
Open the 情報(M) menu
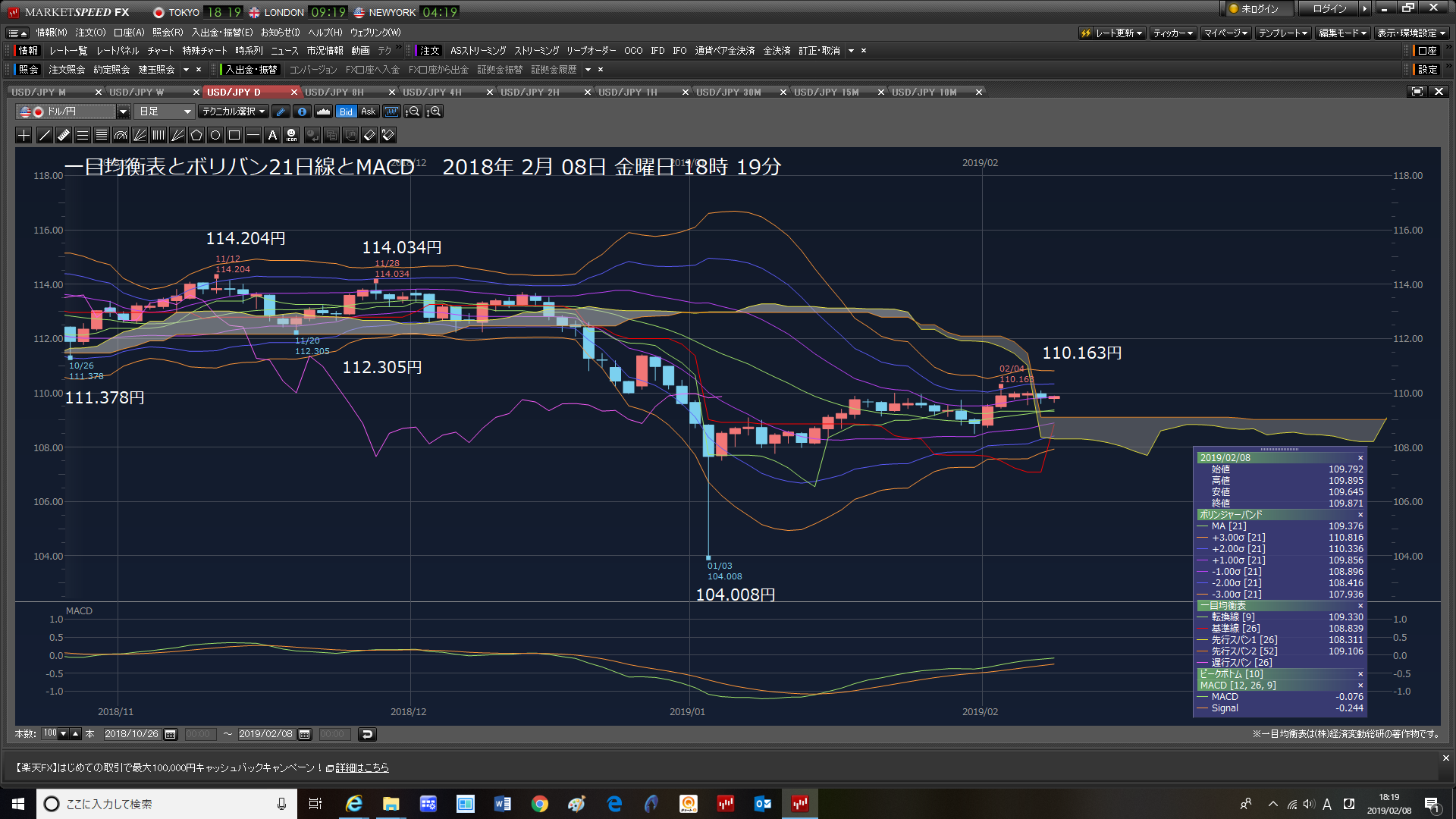point(52,33)
